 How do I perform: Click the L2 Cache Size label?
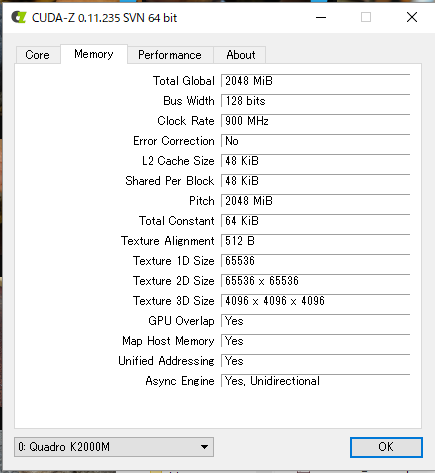coord(178,161)
